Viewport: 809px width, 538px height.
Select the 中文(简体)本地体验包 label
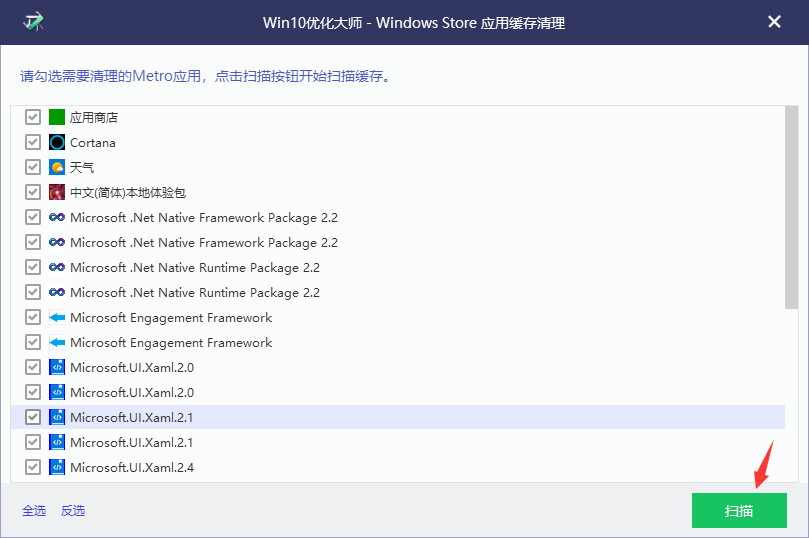pos(128,193)
